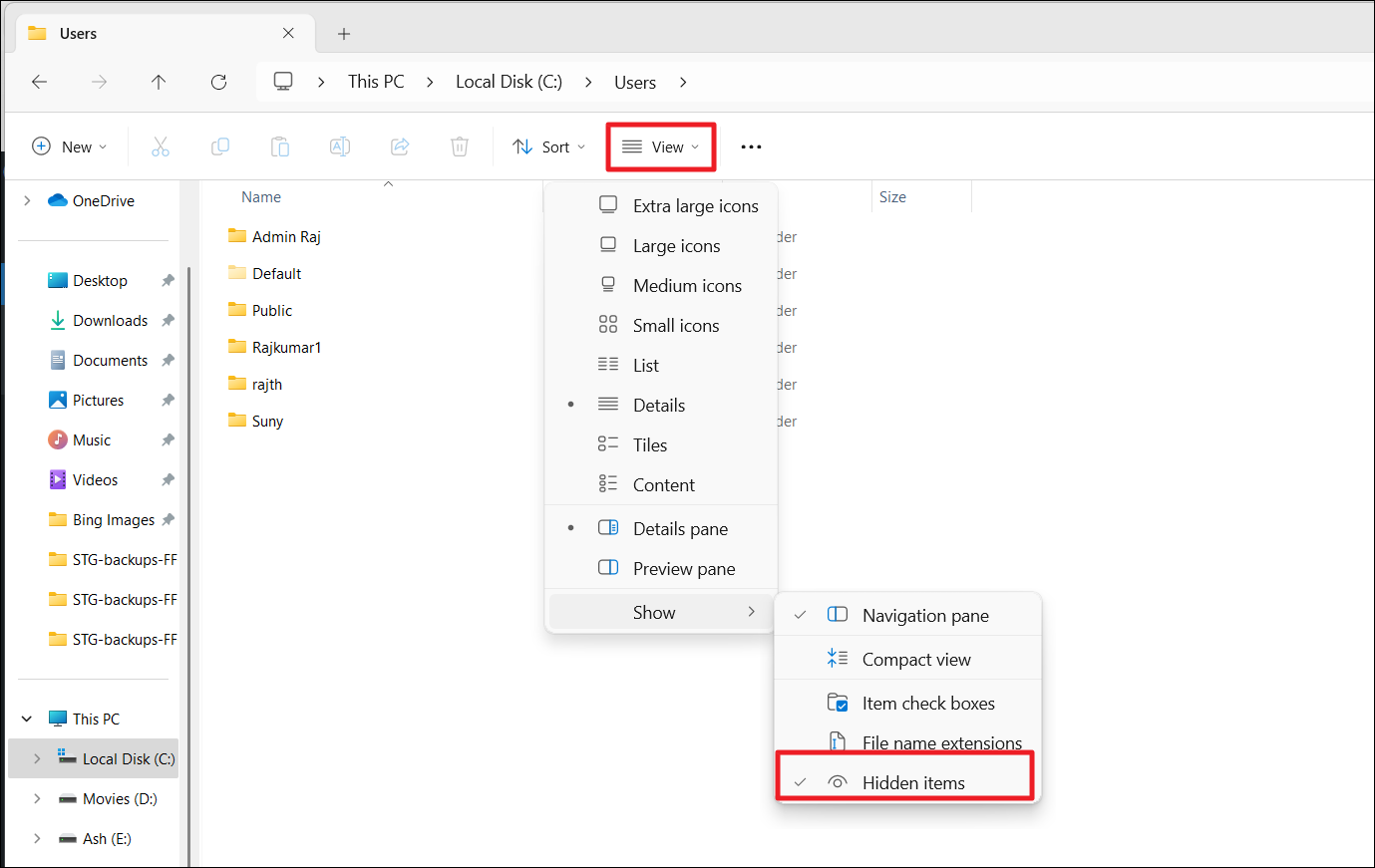Add a new tab with plus button

(344, 34)
